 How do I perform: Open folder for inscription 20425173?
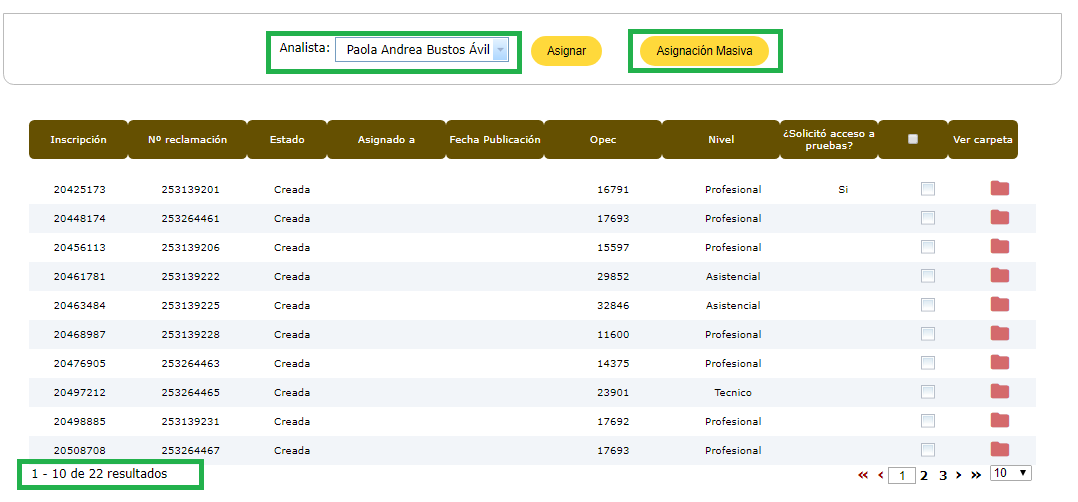(999, 189)
